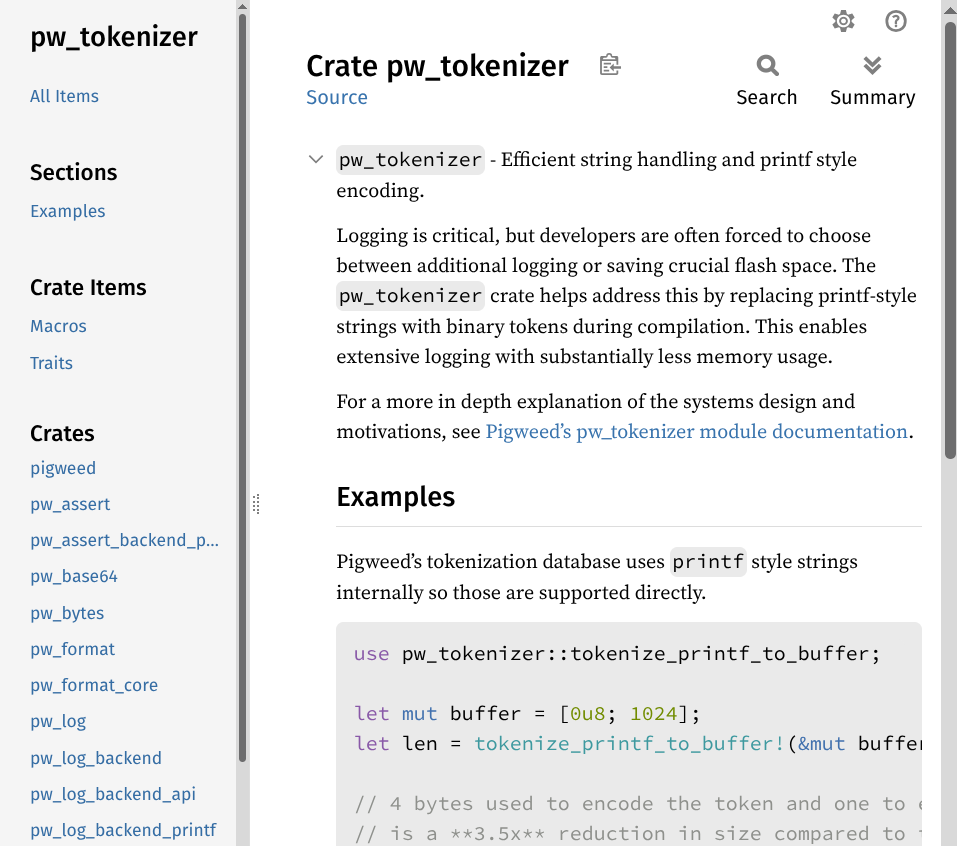Open the Source link
Screen dimensions: 957x846
[x=337, y=98]
